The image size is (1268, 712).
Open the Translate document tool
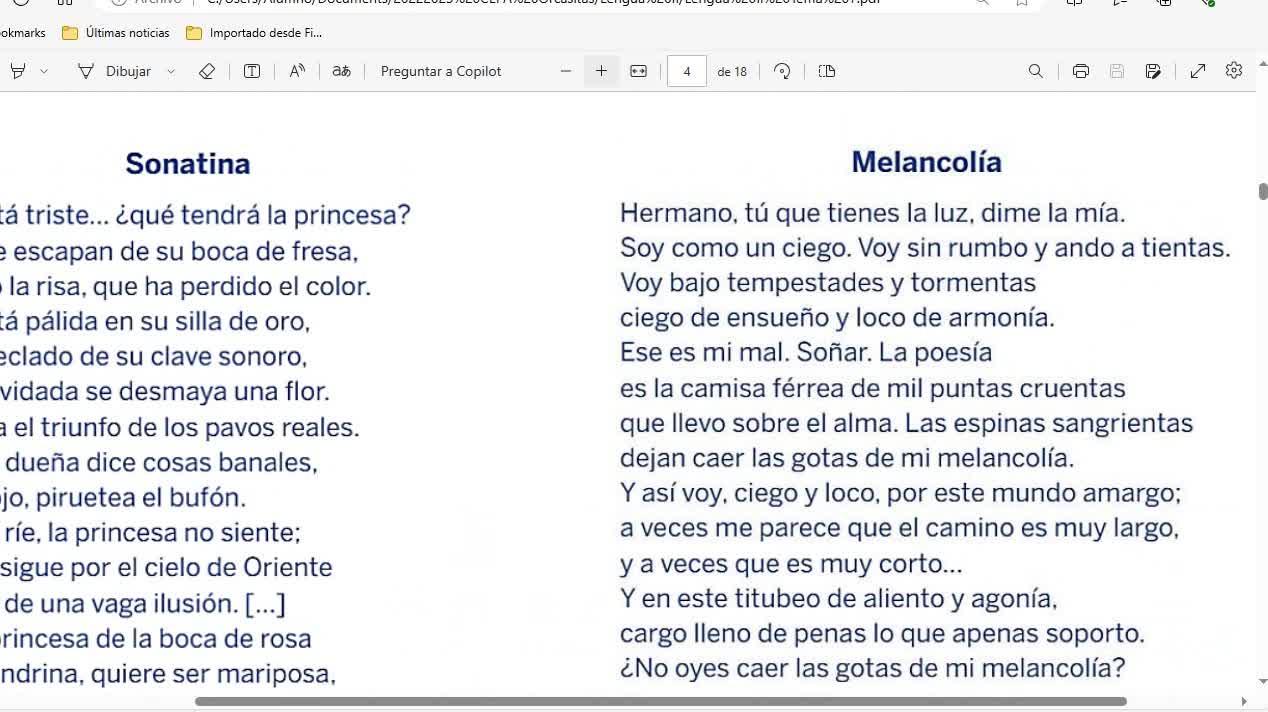(x=342, y=71)
